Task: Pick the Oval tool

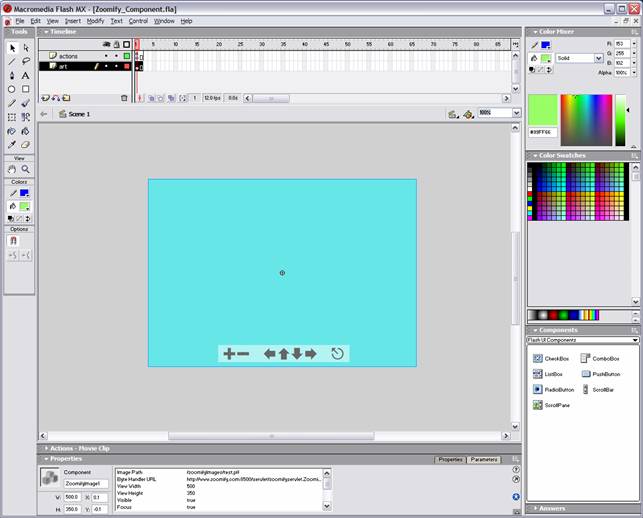Action: 12,89
